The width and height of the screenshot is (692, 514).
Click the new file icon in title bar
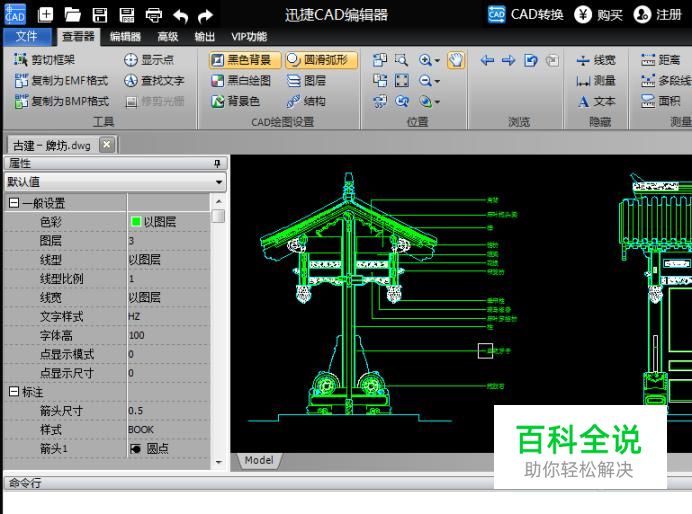[x=45, y=15]
